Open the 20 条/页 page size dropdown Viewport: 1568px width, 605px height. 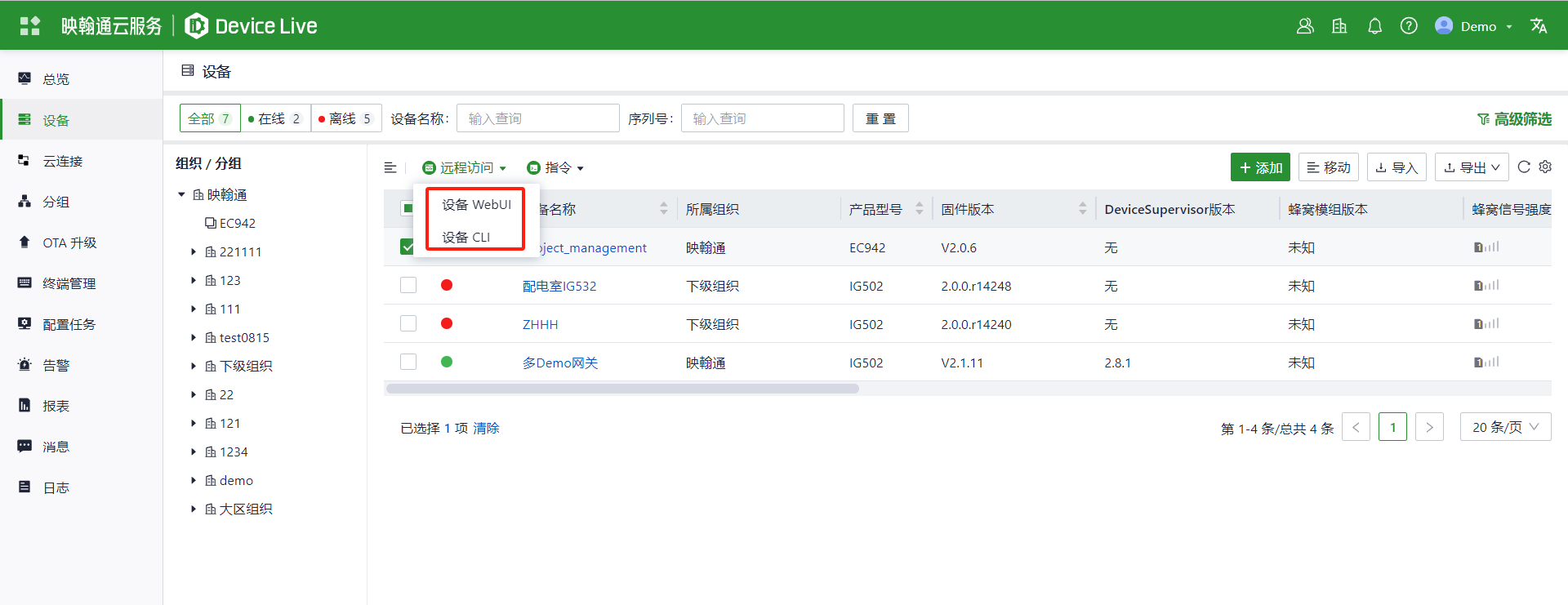click(1505, 427)
